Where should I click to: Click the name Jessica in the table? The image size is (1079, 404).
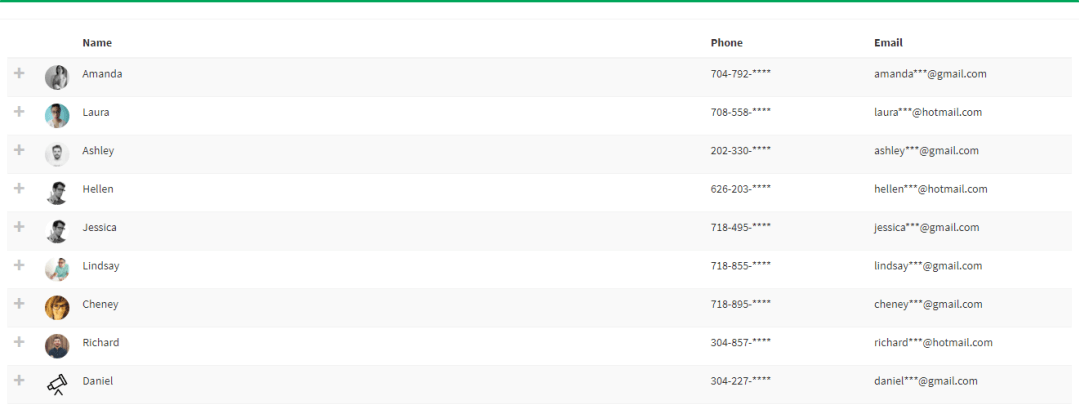(x=99, y=227)
